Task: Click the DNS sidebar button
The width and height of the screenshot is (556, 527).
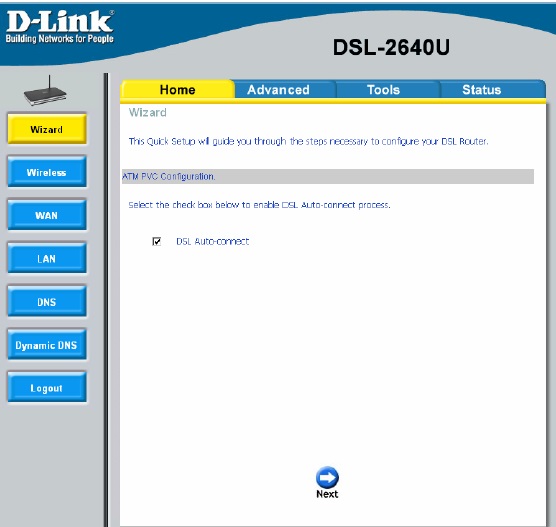Action: (47, 301)
